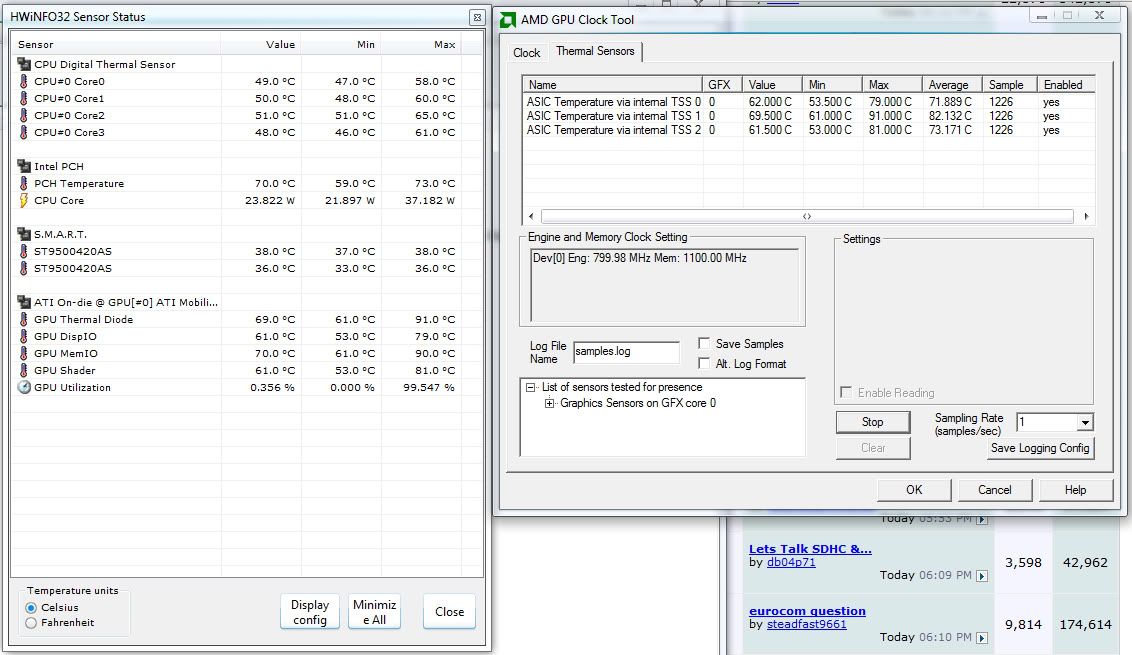
Task: Open user db04p71 profile link
Action: [791, 562]
